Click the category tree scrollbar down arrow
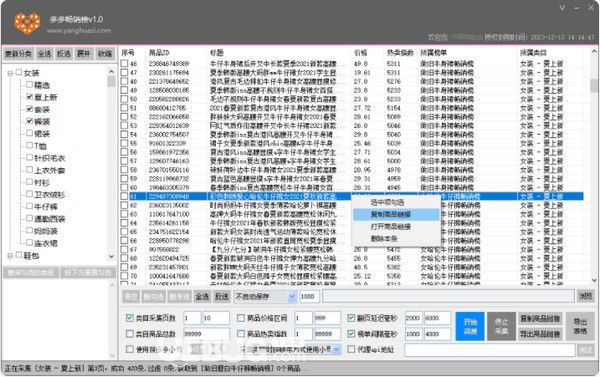Screen dimensions: 600x377 tap(111, 256)
